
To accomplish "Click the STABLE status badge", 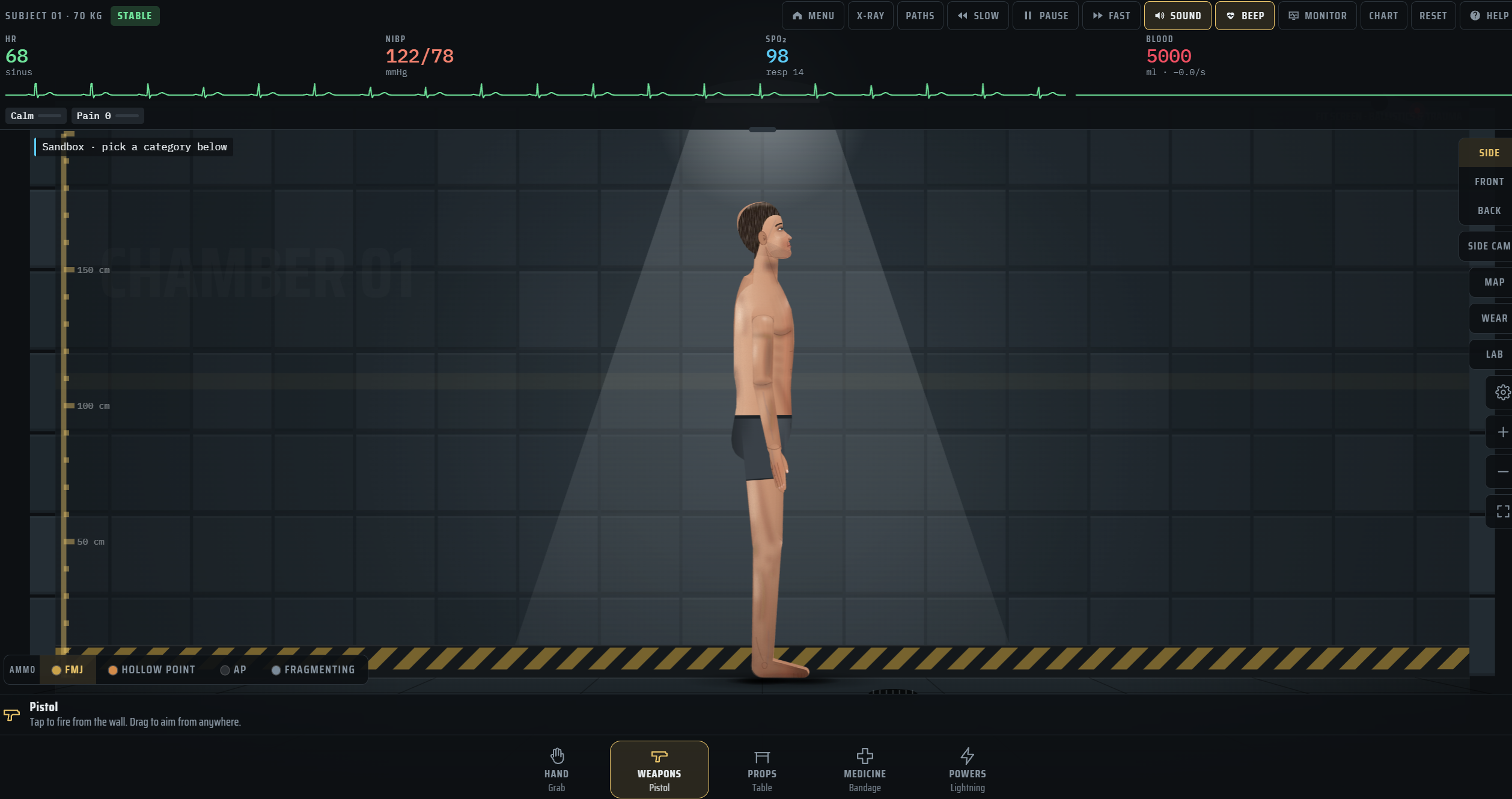I will 135,16.
